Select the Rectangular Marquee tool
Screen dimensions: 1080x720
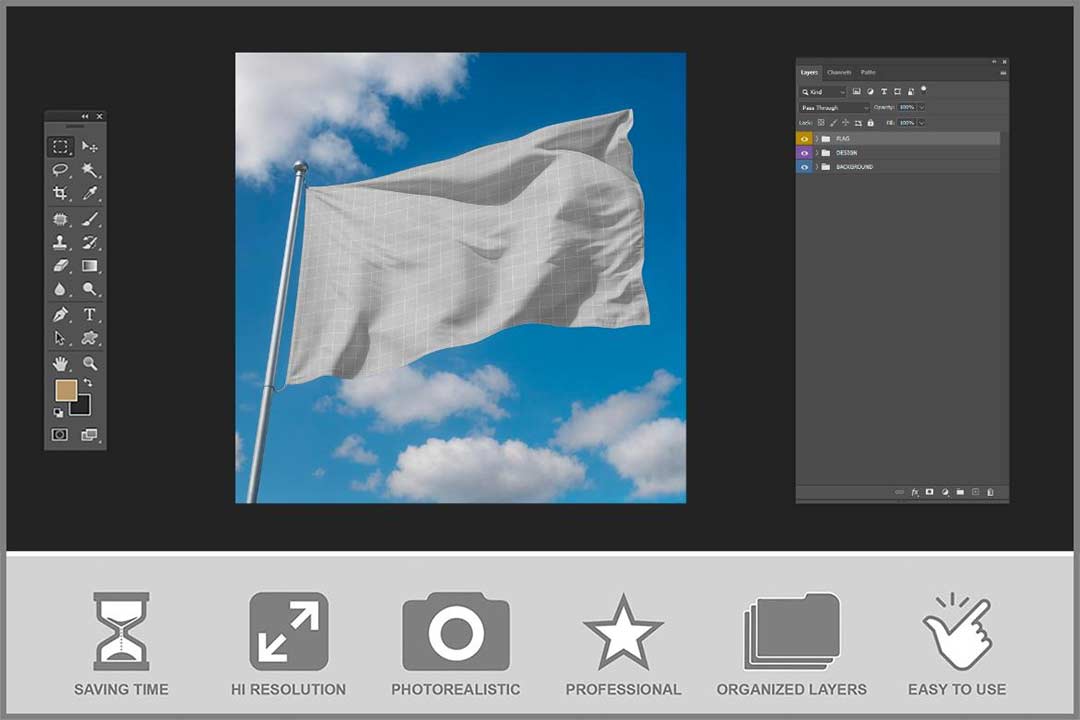click(60, 147)
